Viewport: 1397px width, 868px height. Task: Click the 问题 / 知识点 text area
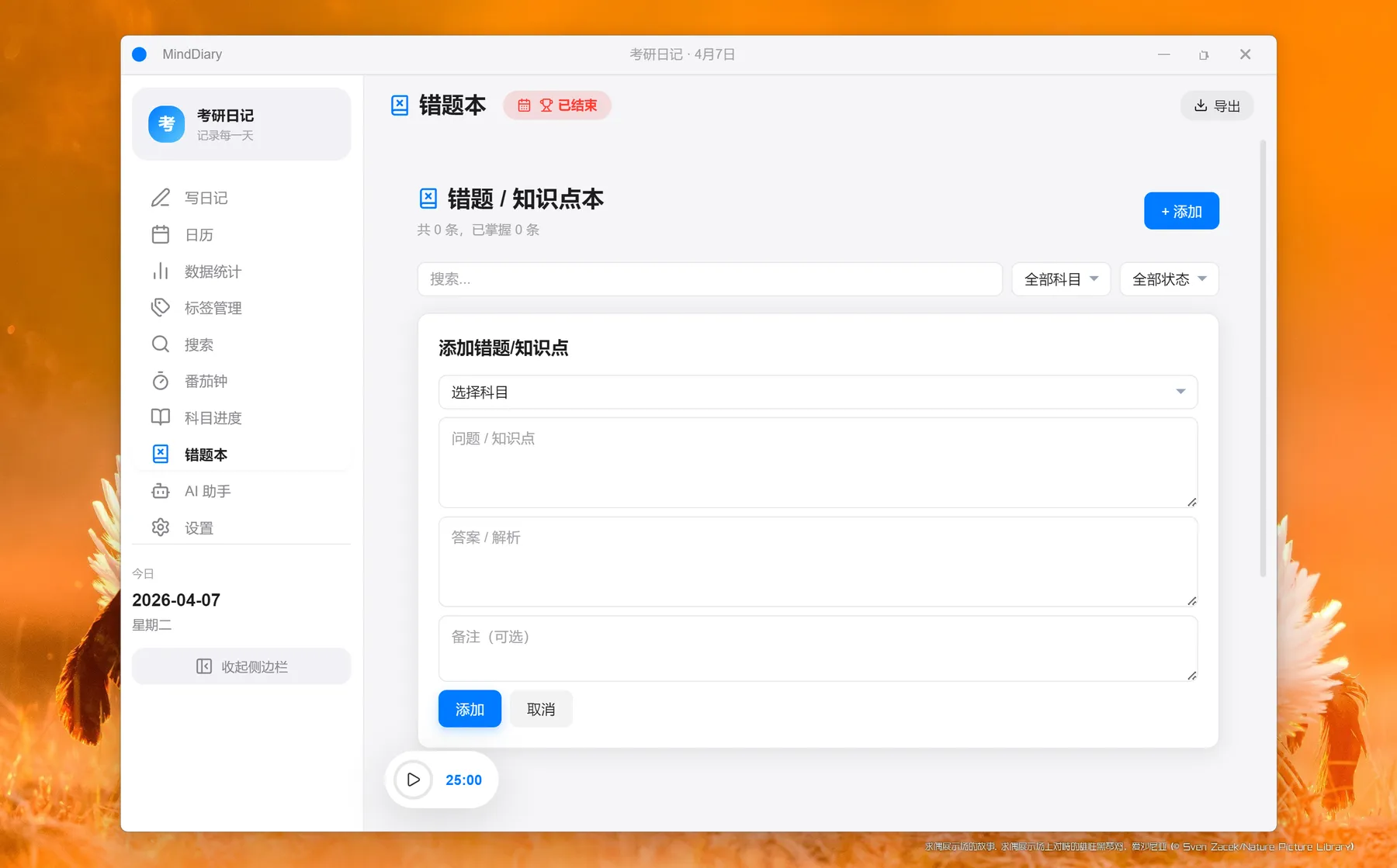point(817,462)
